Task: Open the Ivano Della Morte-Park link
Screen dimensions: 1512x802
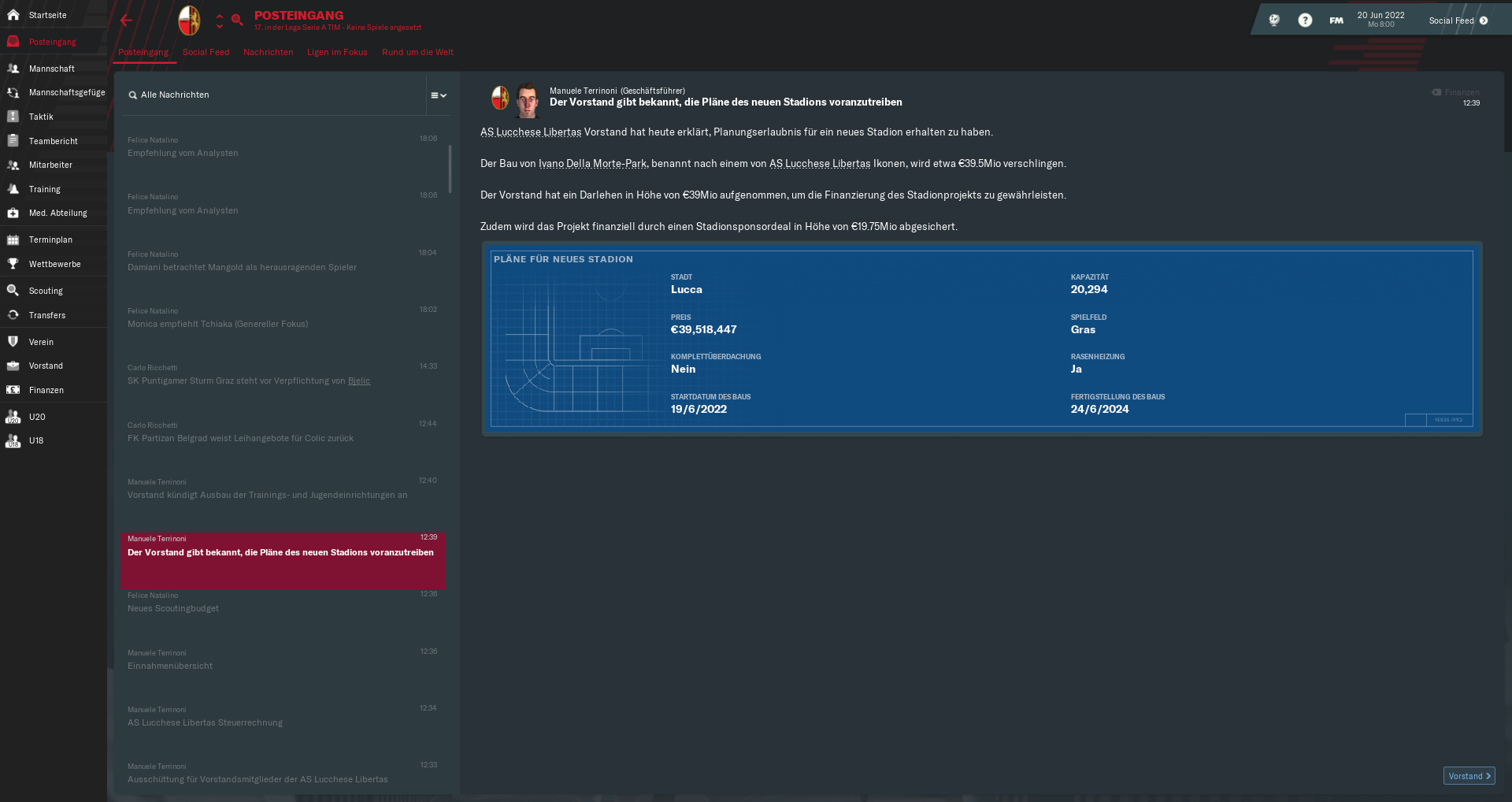Action: pyautogui.click(x=594, y=164)
